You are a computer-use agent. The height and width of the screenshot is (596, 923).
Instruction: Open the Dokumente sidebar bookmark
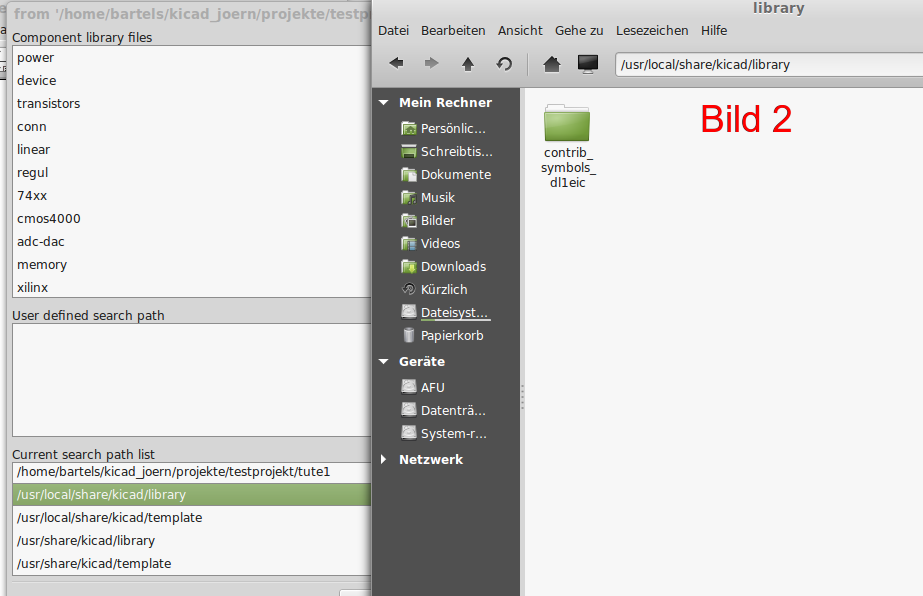coord(446,174)
